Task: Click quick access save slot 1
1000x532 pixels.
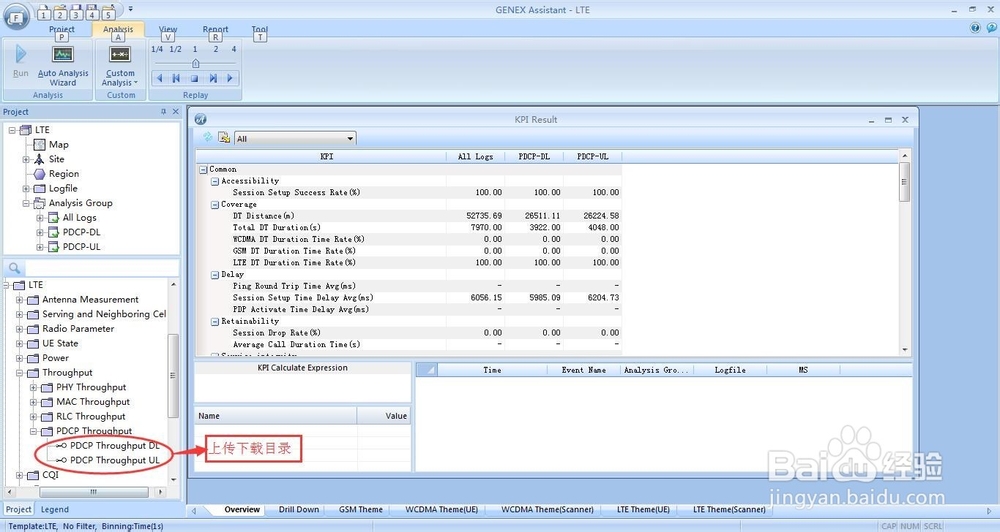Action: 43,13
